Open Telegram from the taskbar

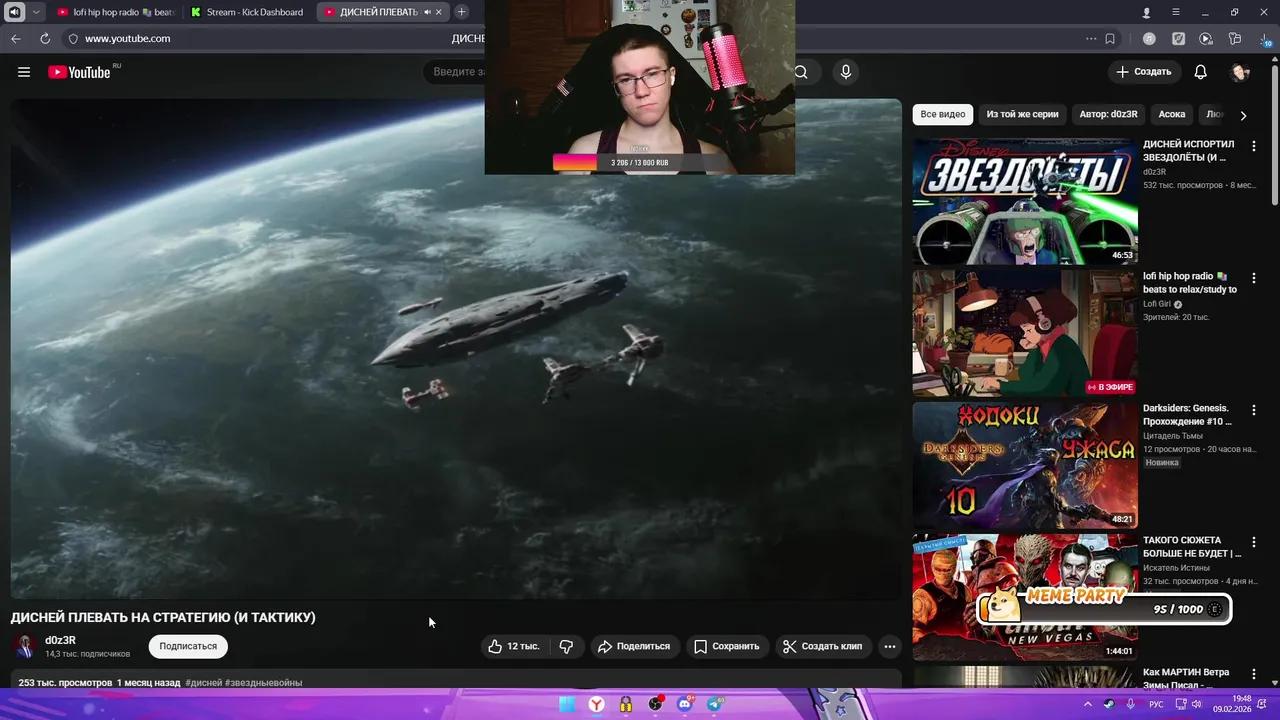[x=714, y=704]
